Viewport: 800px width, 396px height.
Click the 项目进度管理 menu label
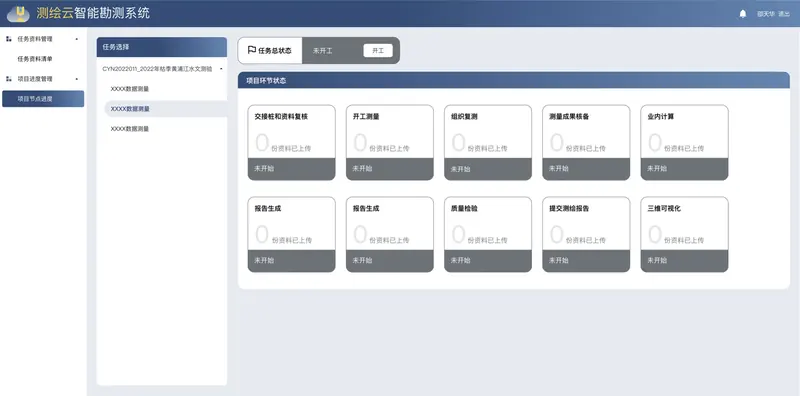(35, 79)
